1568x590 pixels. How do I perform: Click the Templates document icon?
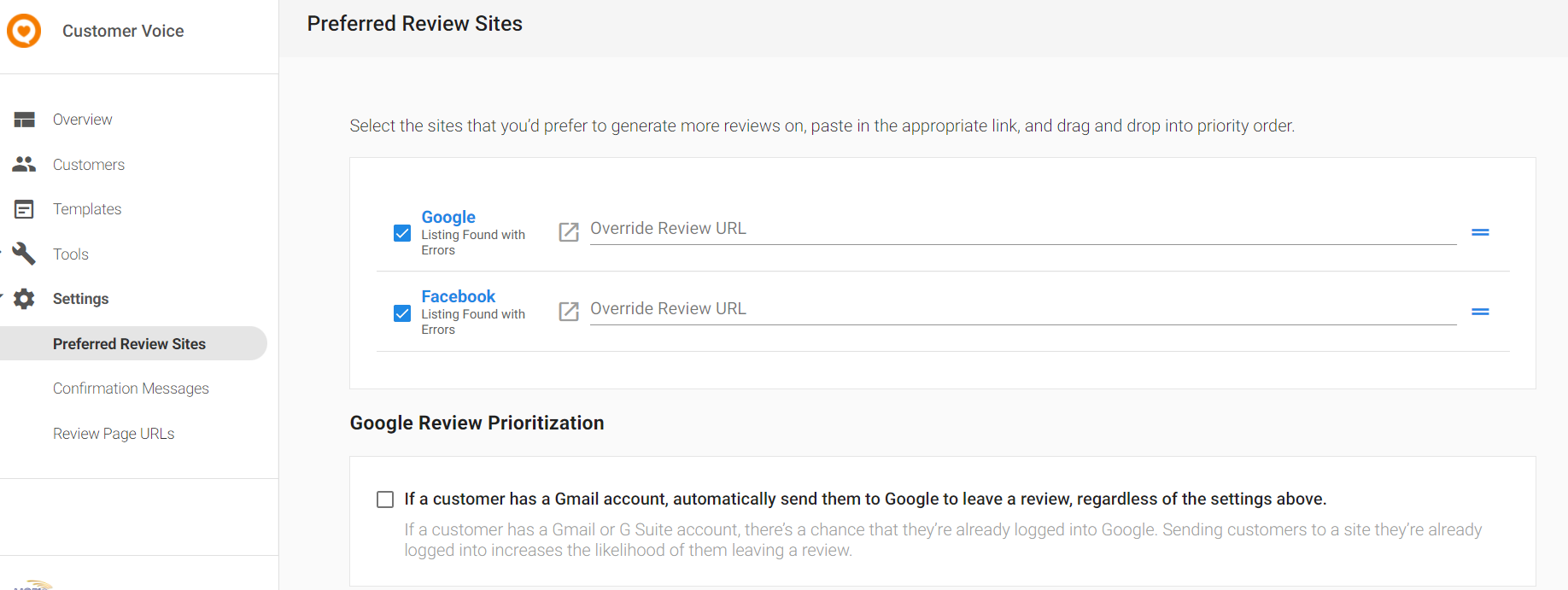click(25, 209)
